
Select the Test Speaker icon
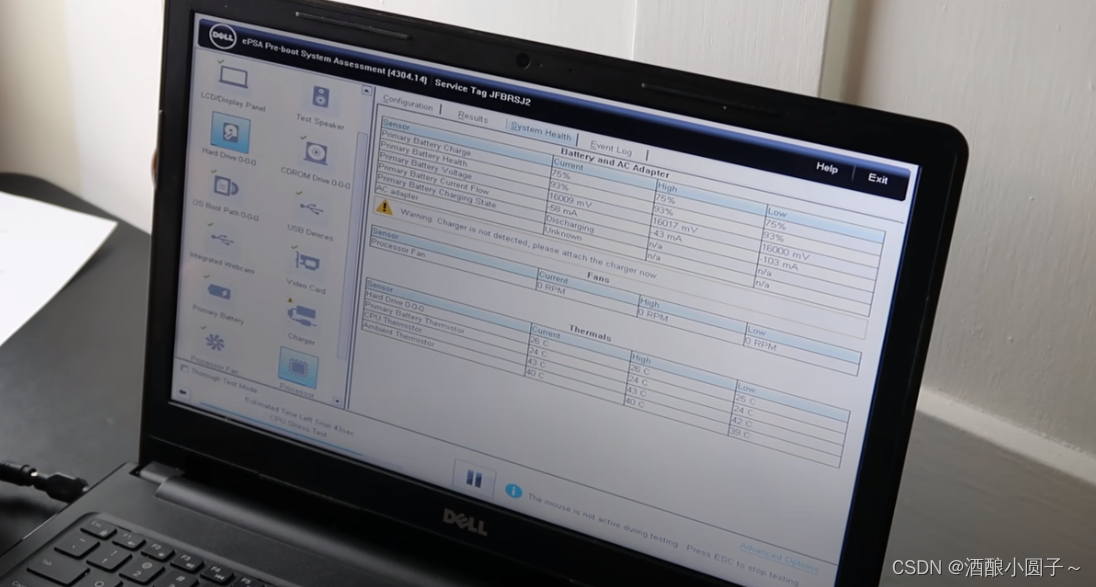(x=320, y=97)
